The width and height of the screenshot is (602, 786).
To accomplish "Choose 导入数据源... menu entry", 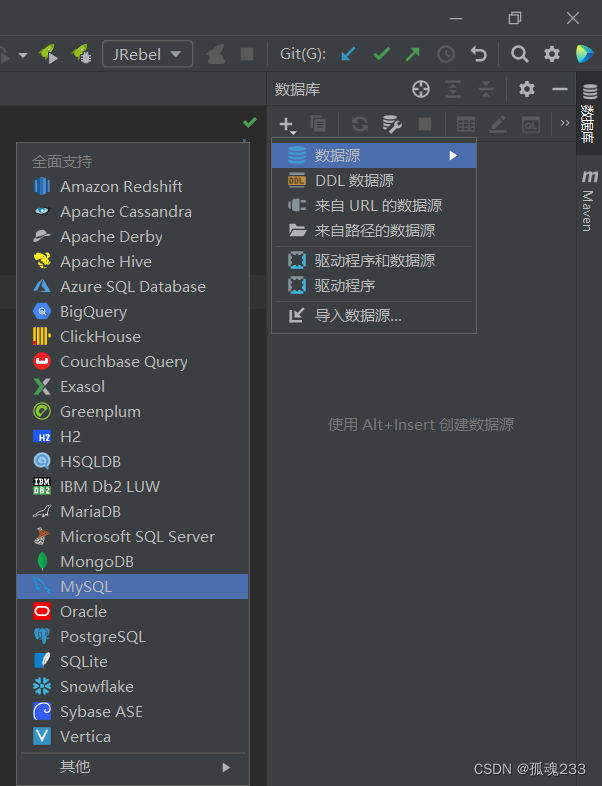I will click(374, 316).
